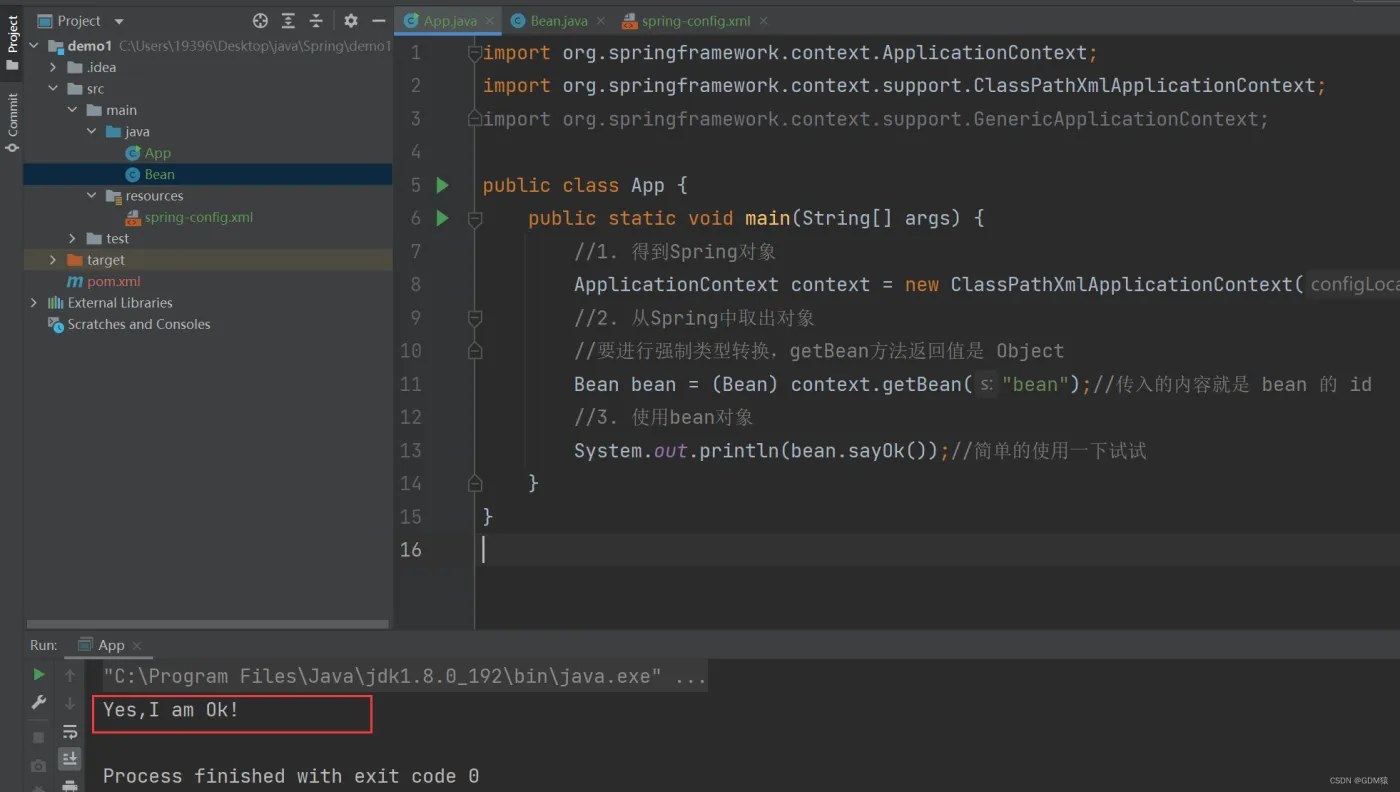Toggle scroll to end in Run console
1400x792 pixels.
pyautogui.click(x=70, y=759)
